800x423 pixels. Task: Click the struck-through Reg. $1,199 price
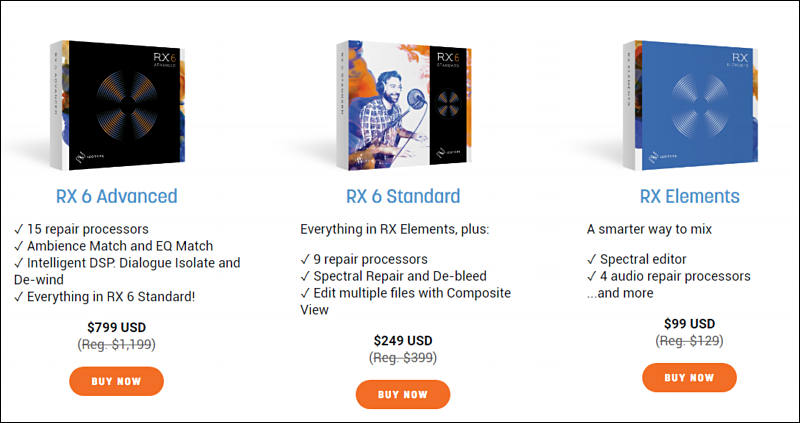pos(116,344)
